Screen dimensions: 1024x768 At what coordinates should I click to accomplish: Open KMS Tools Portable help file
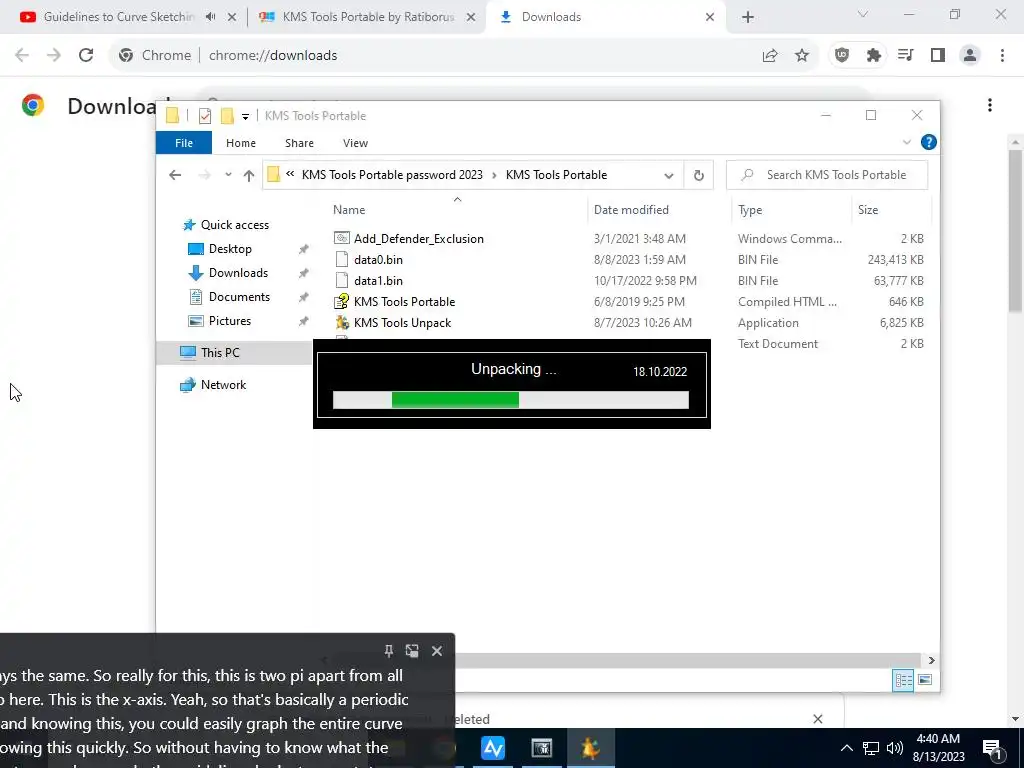(404, 301)
